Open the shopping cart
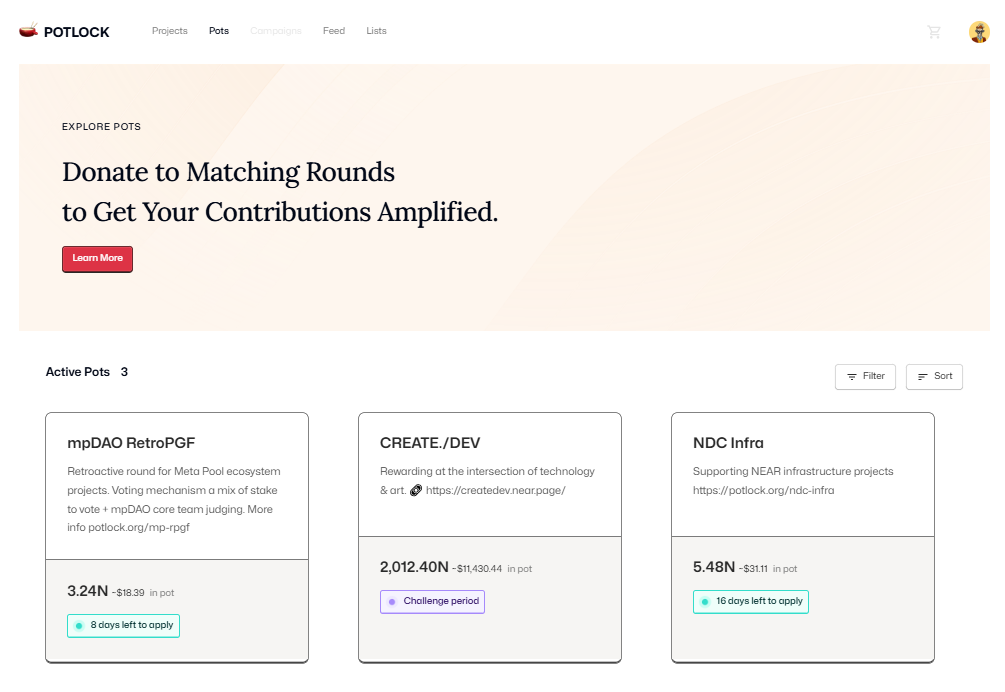1005x692 pixels. [934, 32]
